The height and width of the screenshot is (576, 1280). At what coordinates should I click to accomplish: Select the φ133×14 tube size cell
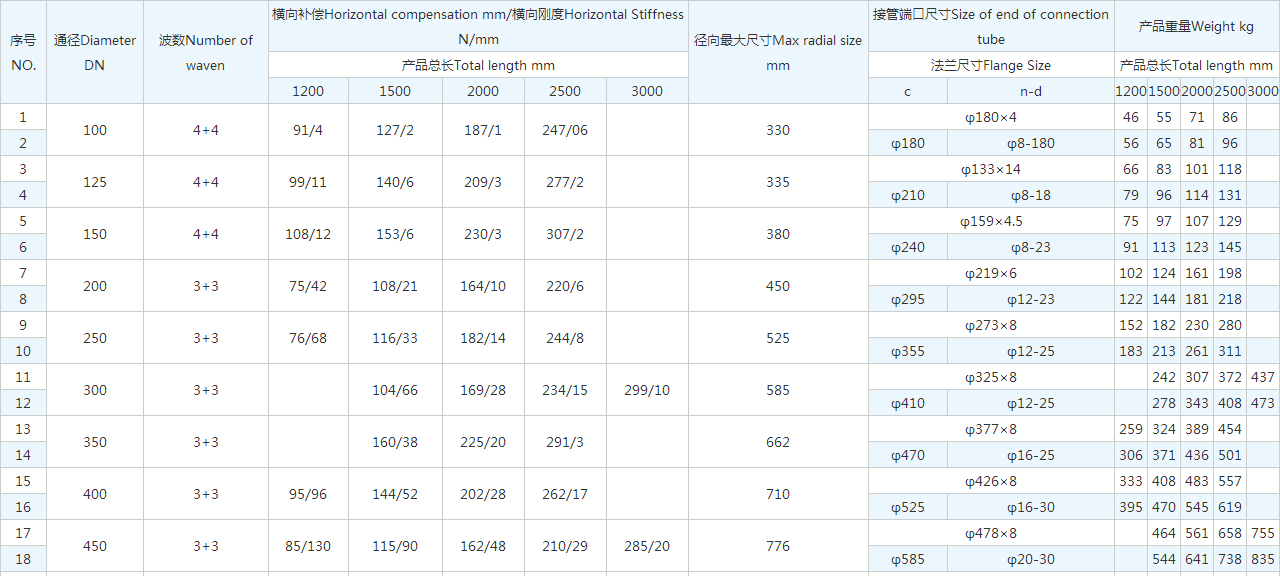(x=990, y=169)
